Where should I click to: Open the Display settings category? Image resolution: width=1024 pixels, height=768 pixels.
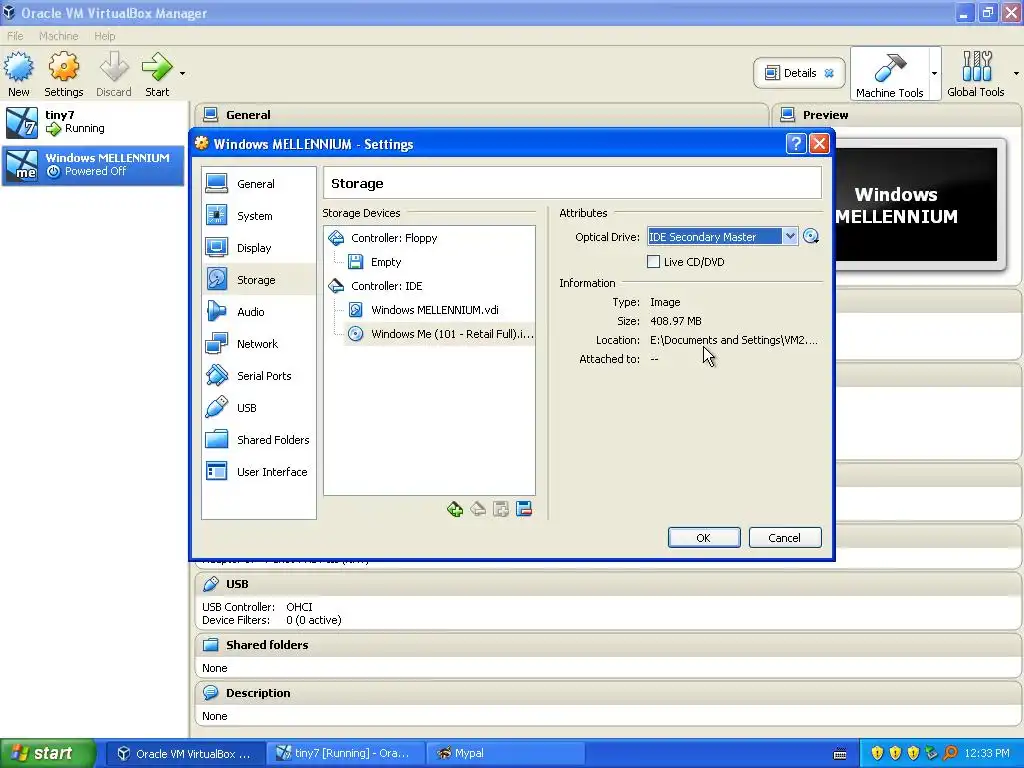(259, 248)
